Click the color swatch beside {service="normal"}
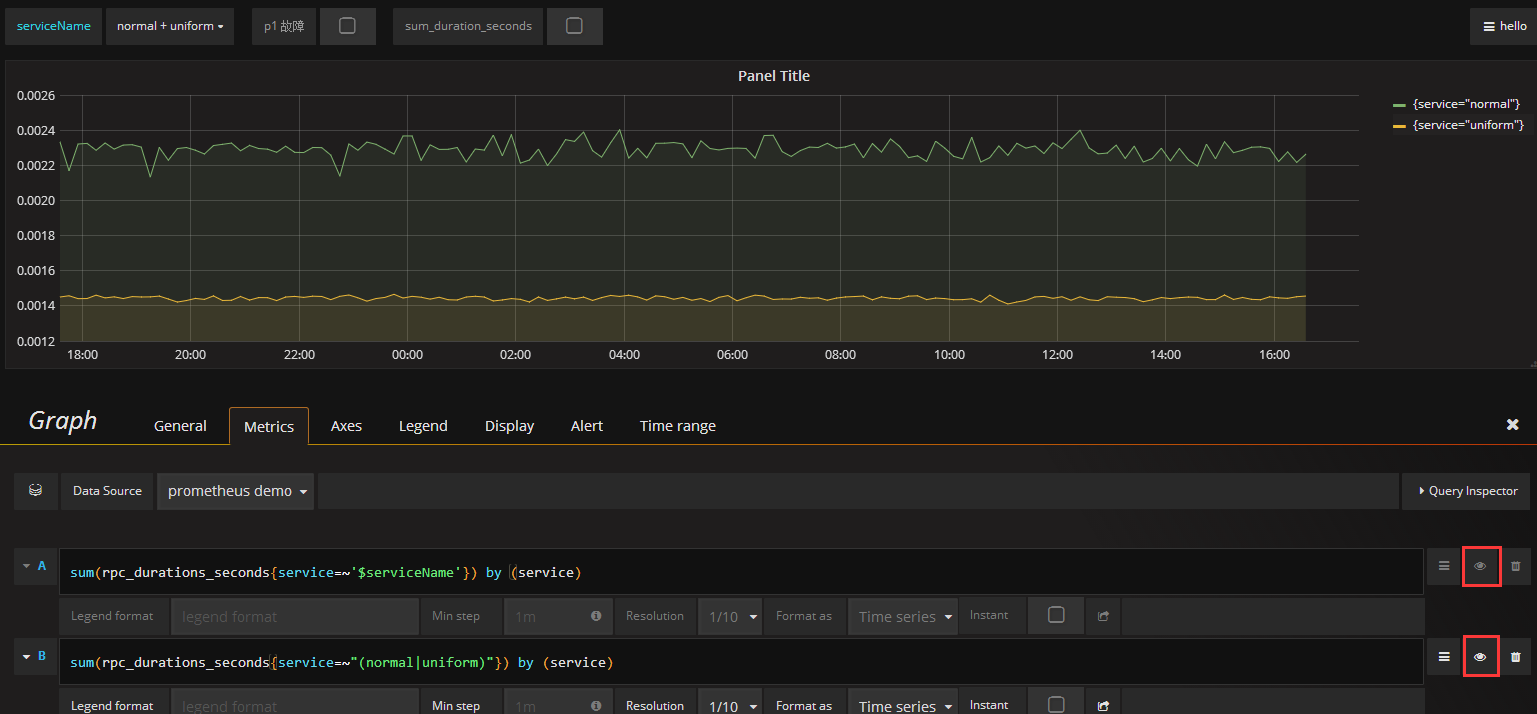 pyautogui.click(x=1398, y=103)
